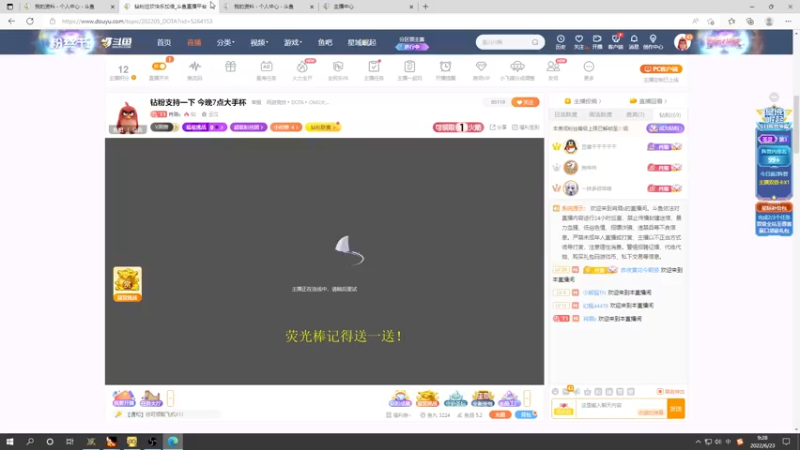Viewport: 800px width, 450px height.
Task: Open the flame icon tagged NEW
Action: (x=303, y=66)
